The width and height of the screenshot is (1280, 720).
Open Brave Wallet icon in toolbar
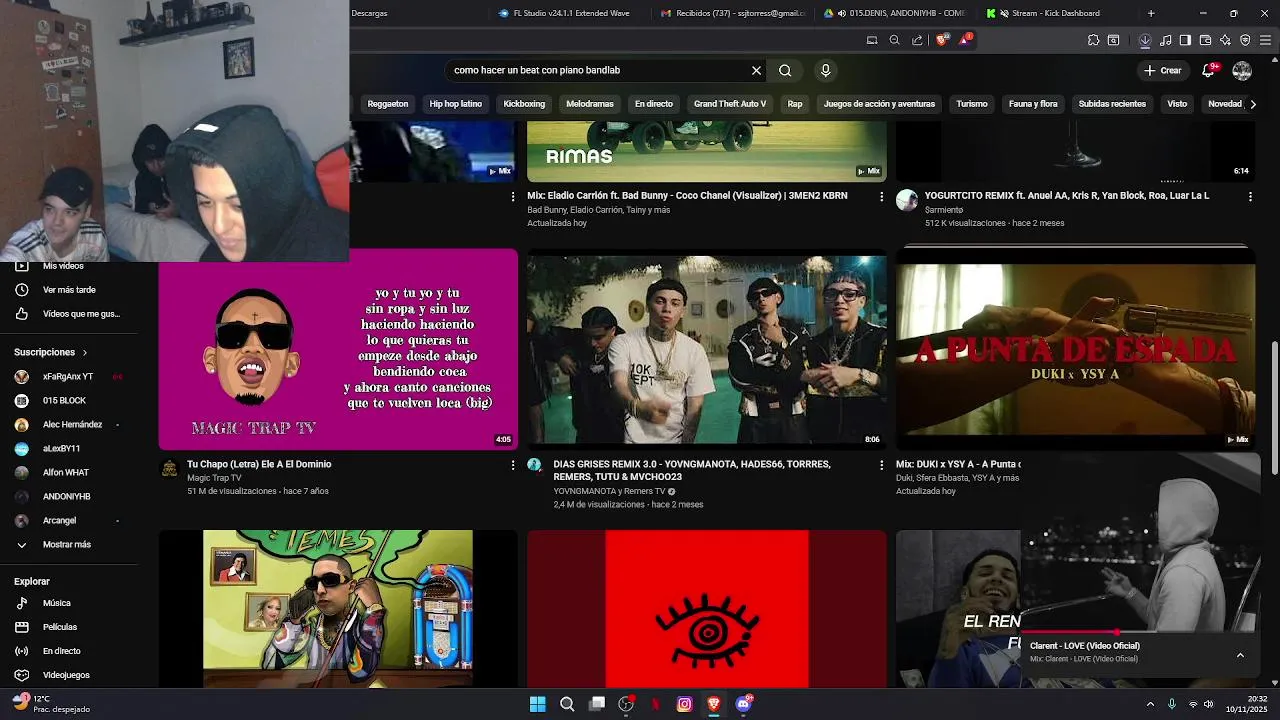pos(1205,40)
